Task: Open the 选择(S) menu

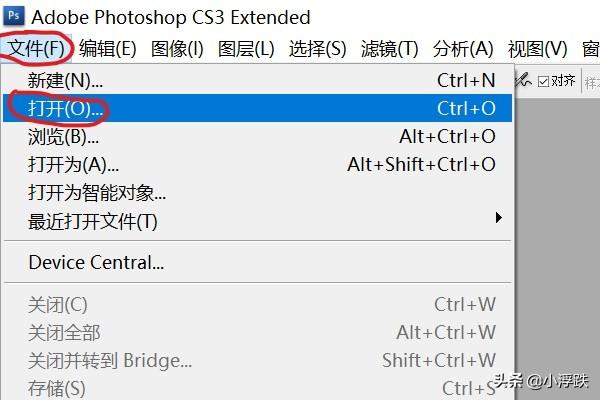Action: [x=317, y=49]
